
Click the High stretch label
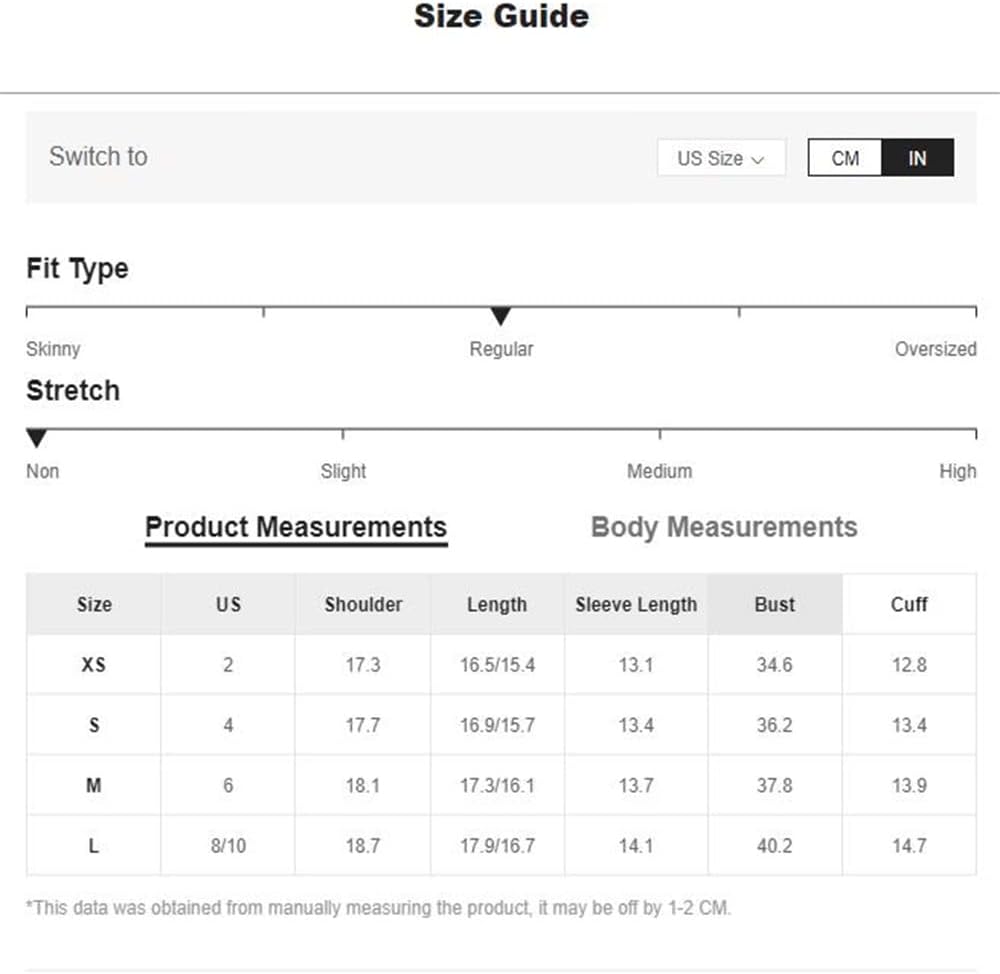click(x=958, y=471)
